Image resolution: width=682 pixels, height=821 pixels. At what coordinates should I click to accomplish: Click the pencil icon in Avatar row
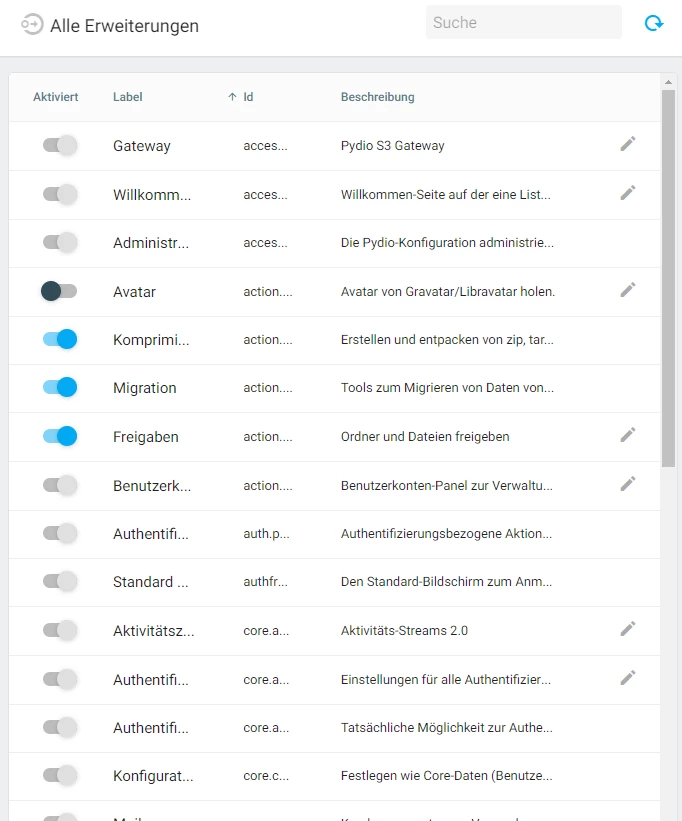[627, 290]
